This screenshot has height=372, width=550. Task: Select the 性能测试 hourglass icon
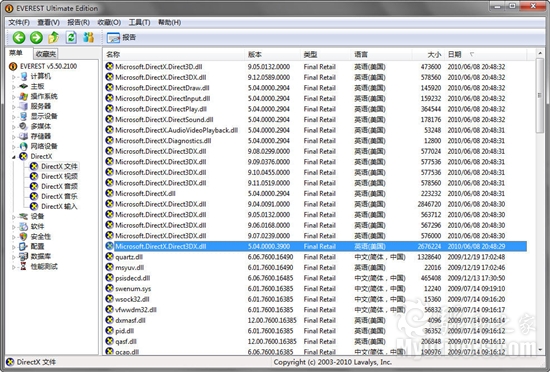click(24, 266)
